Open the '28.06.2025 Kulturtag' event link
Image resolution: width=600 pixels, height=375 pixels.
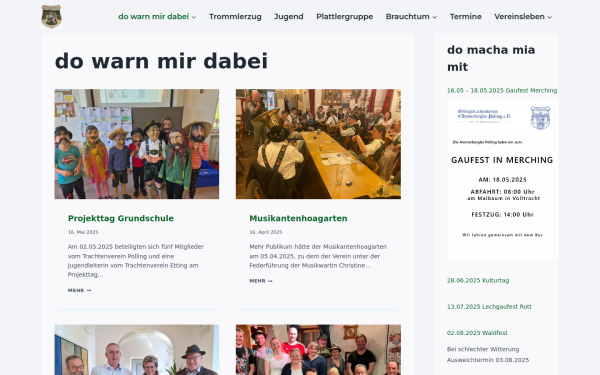tap(478, 280)
